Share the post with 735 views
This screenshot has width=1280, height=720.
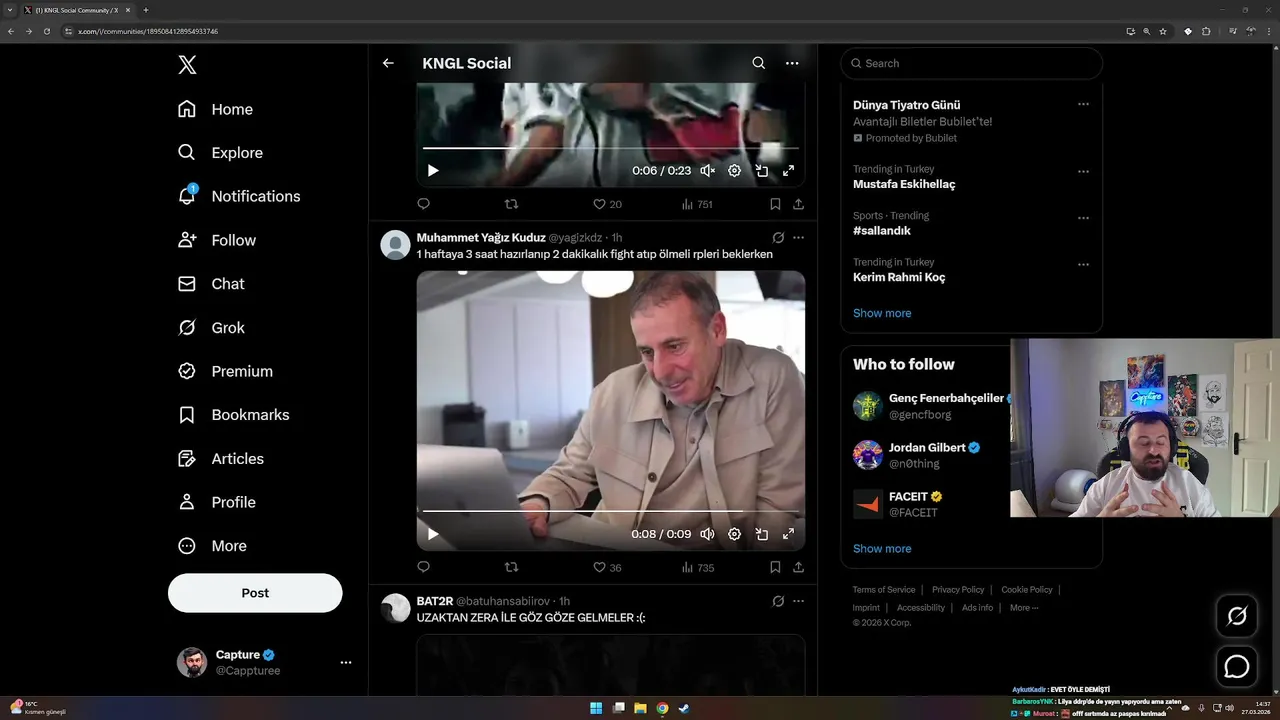(x=798, y=567)
